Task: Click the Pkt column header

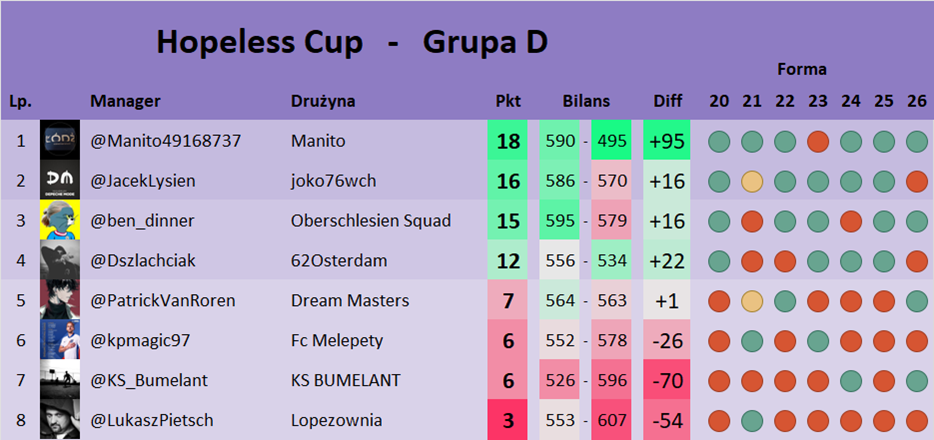Action: click(508, 101)
